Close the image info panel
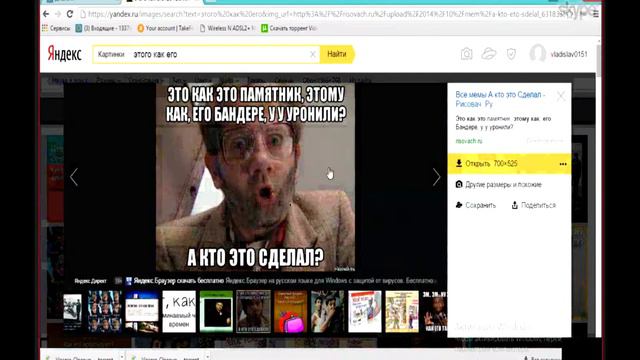Image resolution: width=640 pixels, height=360 pixels. click(561, 96)
